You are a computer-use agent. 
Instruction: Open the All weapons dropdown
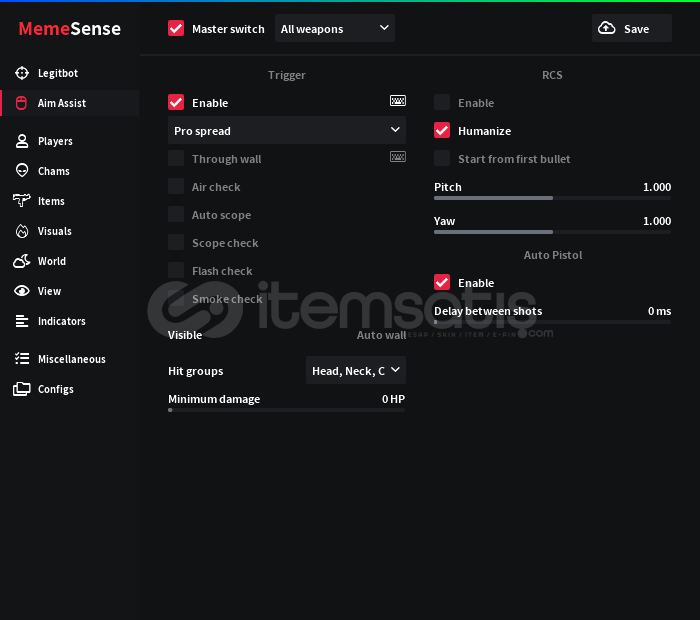coord(335,28)
